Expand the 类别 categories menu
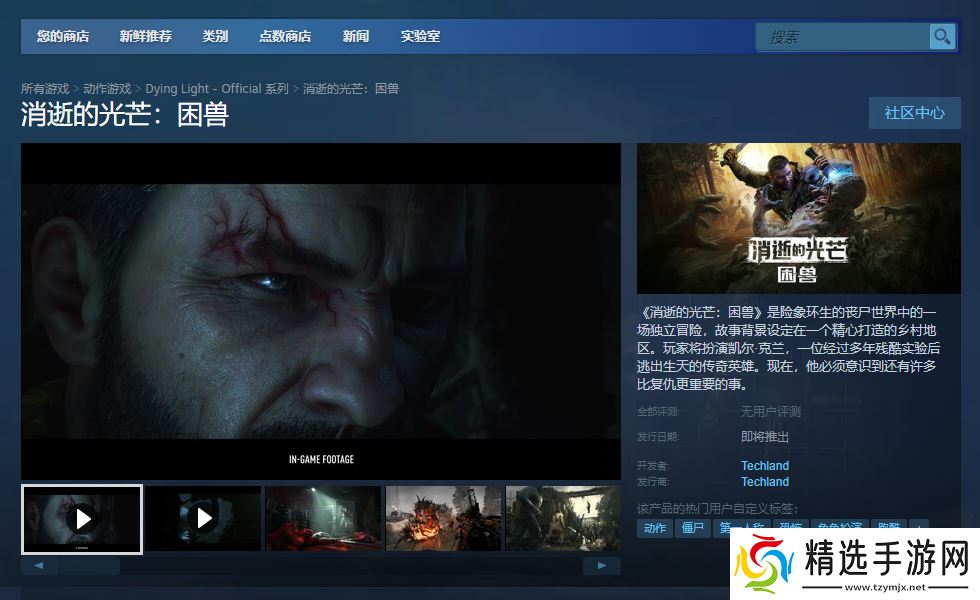 pyautogui.click(x=215, y=37)
